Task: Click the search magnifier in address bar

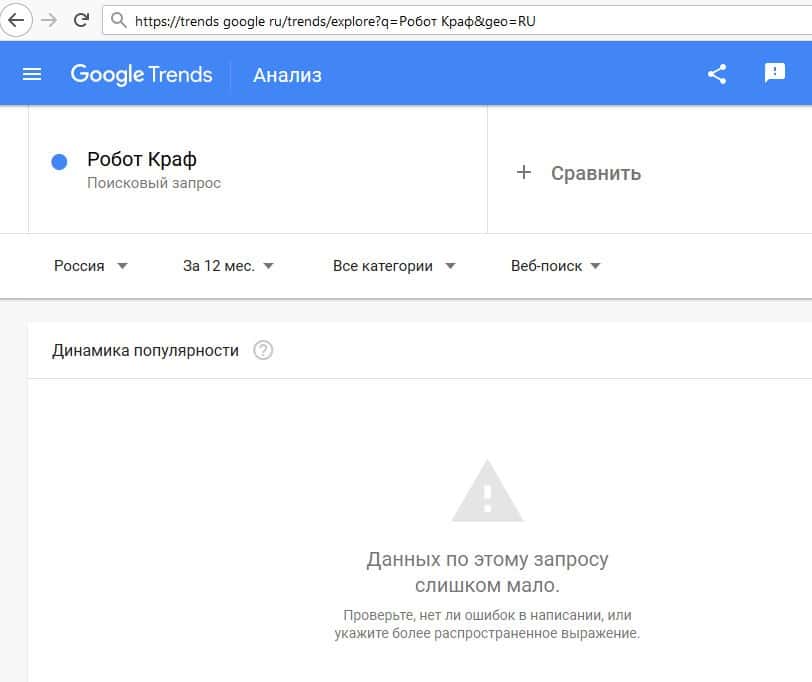Action: (x=119, y=20)
